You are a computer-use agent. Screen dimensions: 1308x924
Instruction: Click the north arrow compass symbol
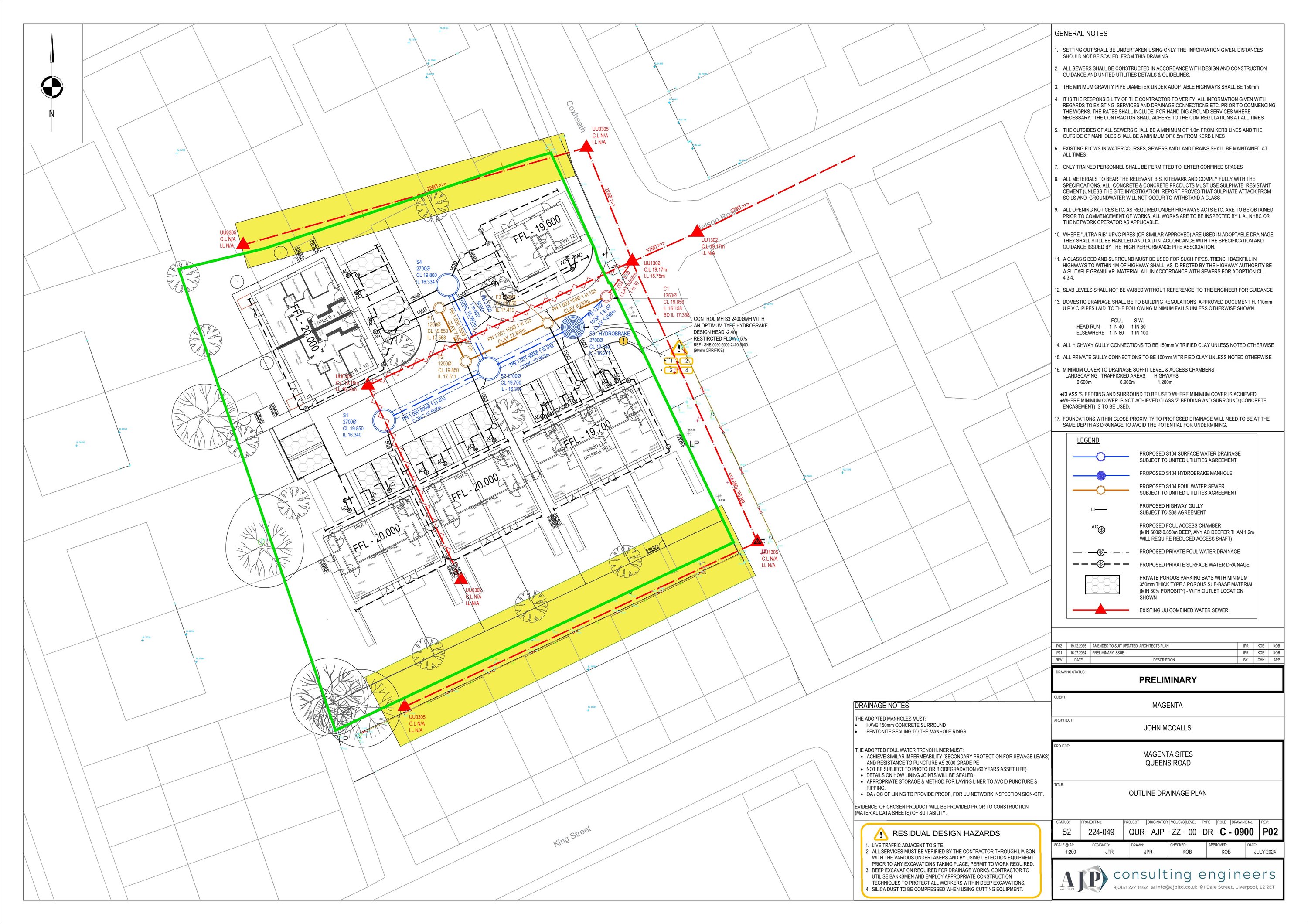point(52,88)
